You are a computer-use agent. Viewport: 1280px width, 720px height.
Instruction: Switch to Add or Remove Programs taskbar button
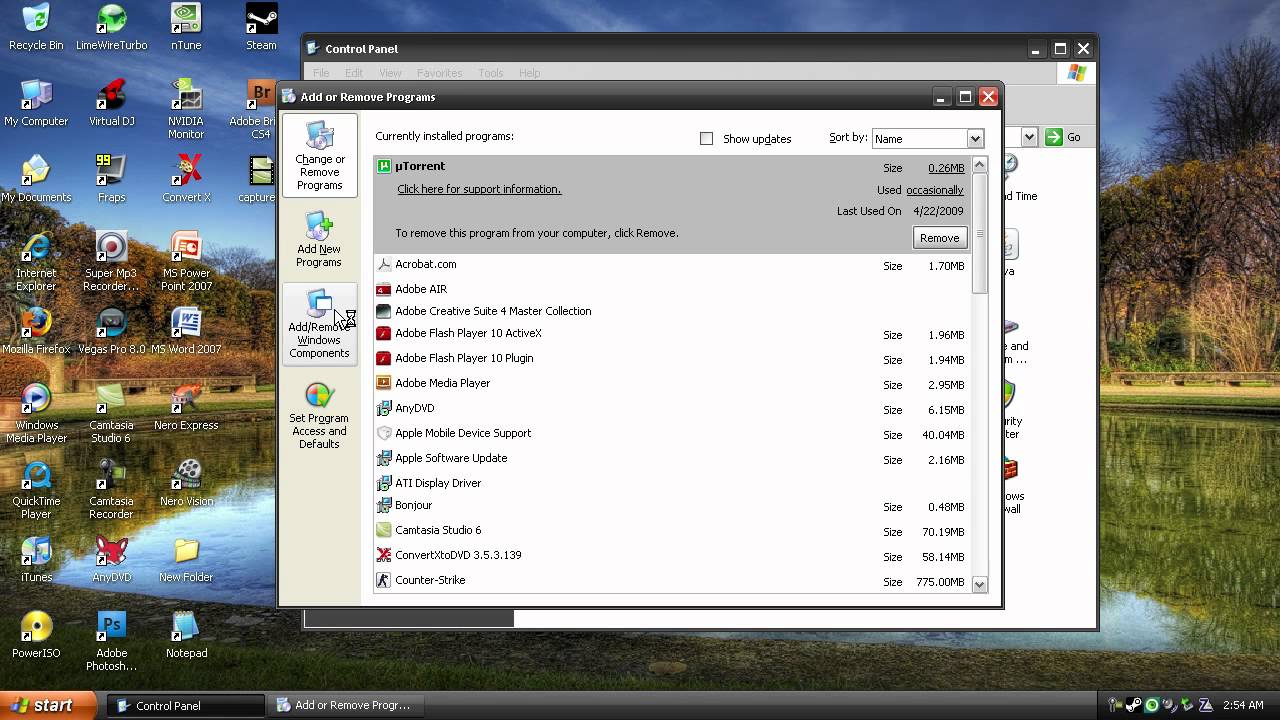pyautogui.click(x=344, y=706)
